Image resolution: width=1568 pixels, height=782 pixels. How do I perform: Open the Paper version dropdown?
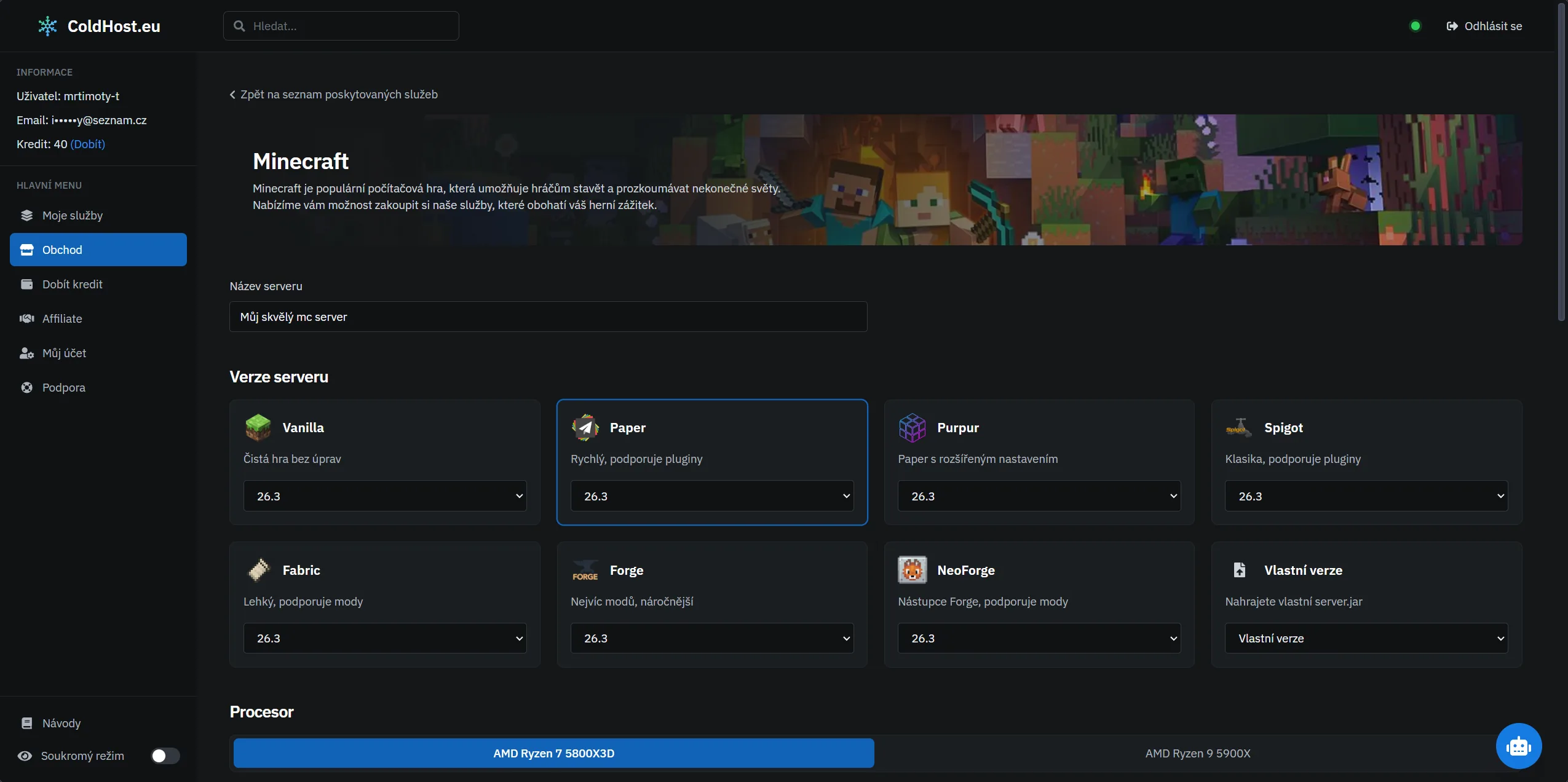(711, 496)
